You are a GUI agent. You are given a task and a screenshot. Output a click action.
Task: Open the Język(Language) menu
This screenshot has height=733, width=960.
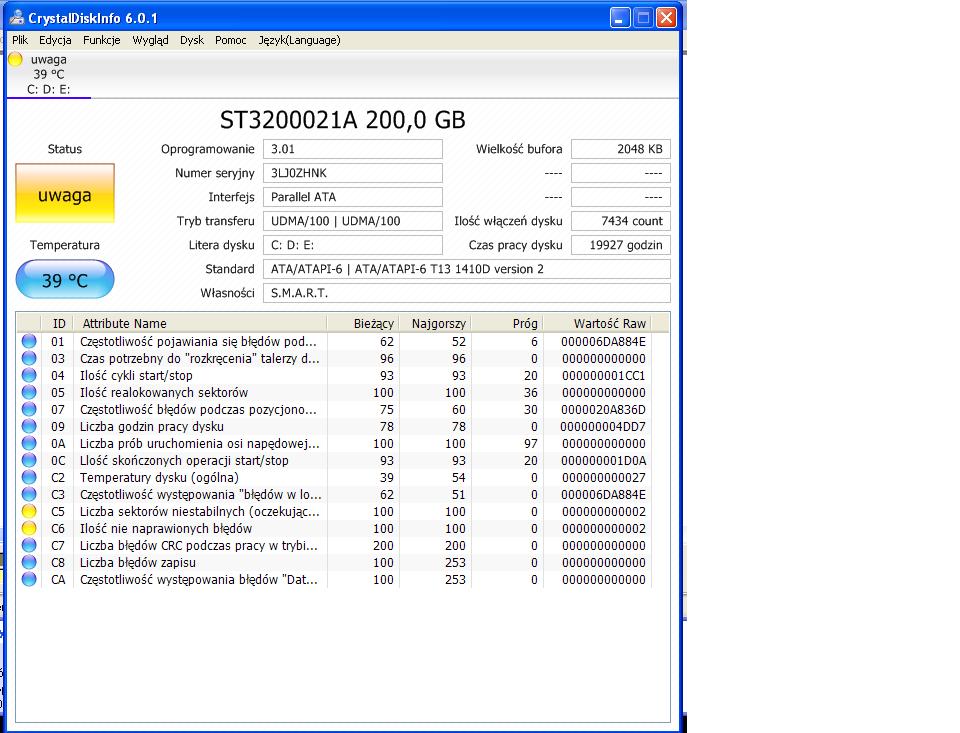(299, 40)
